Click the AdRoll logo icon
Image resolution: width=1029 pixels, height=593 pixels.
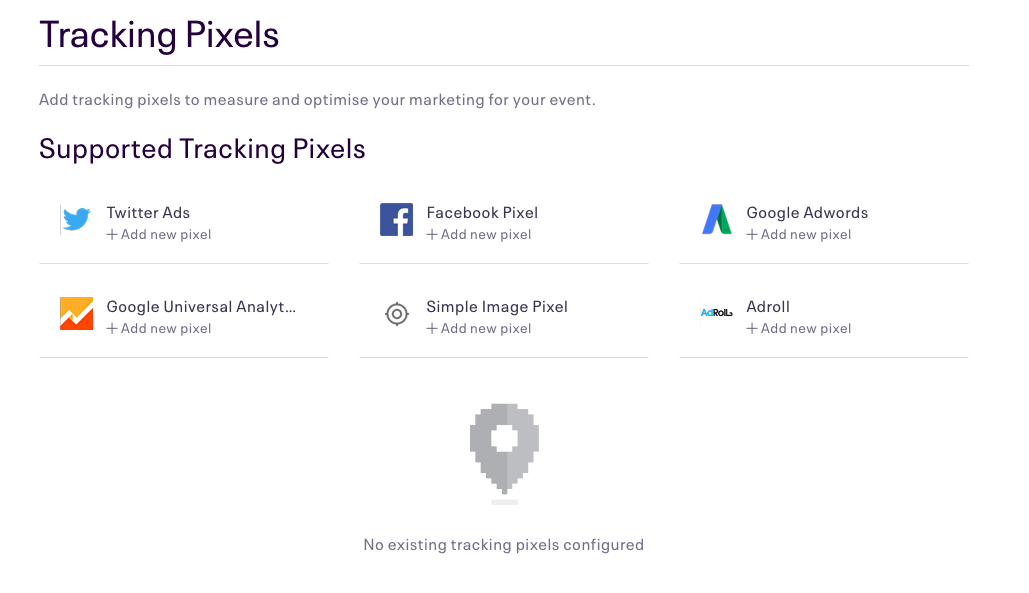pos(717,313)
